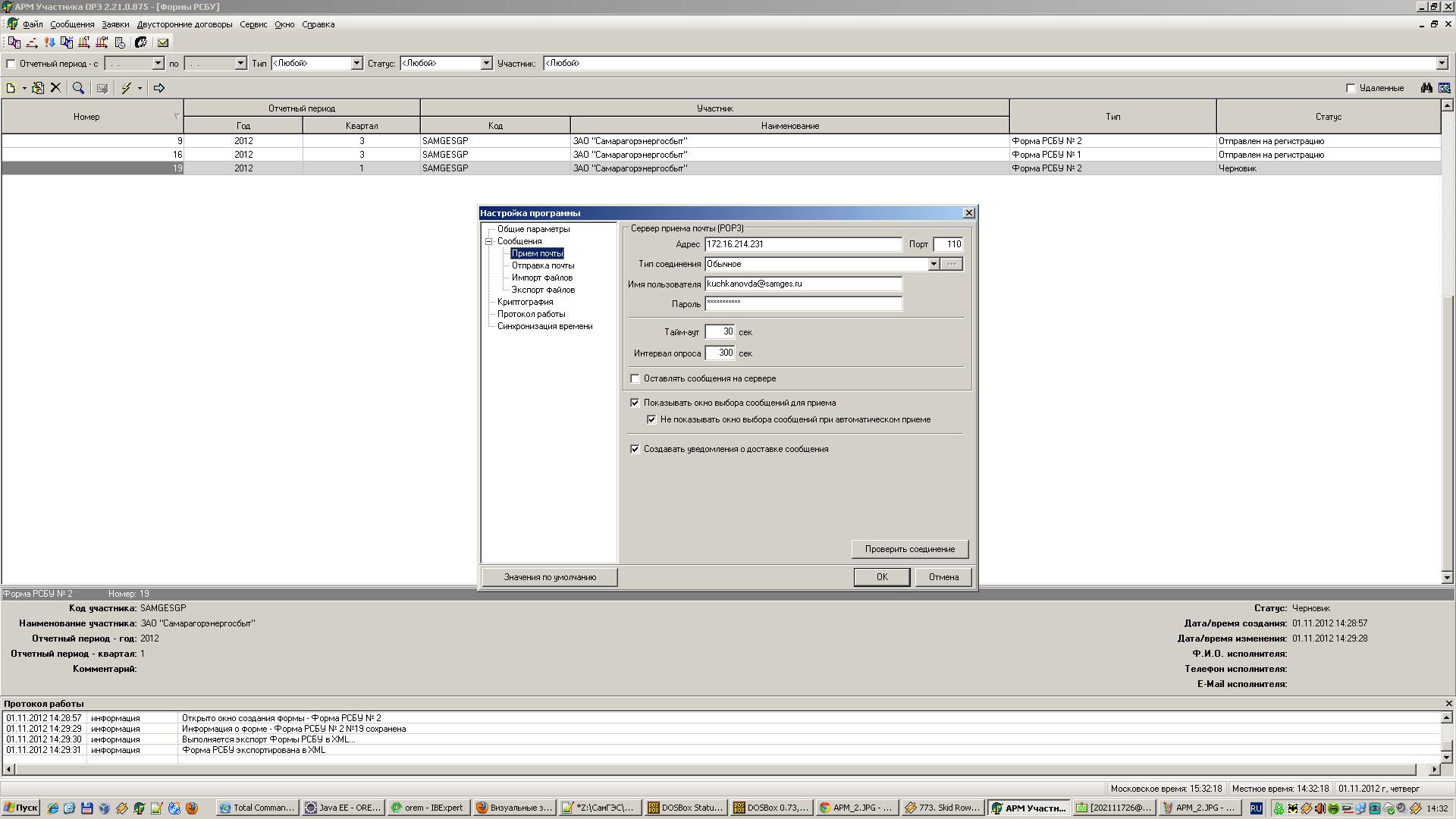Click the Пароль field
Screen dimensions: 1456x819
[803, 303]
